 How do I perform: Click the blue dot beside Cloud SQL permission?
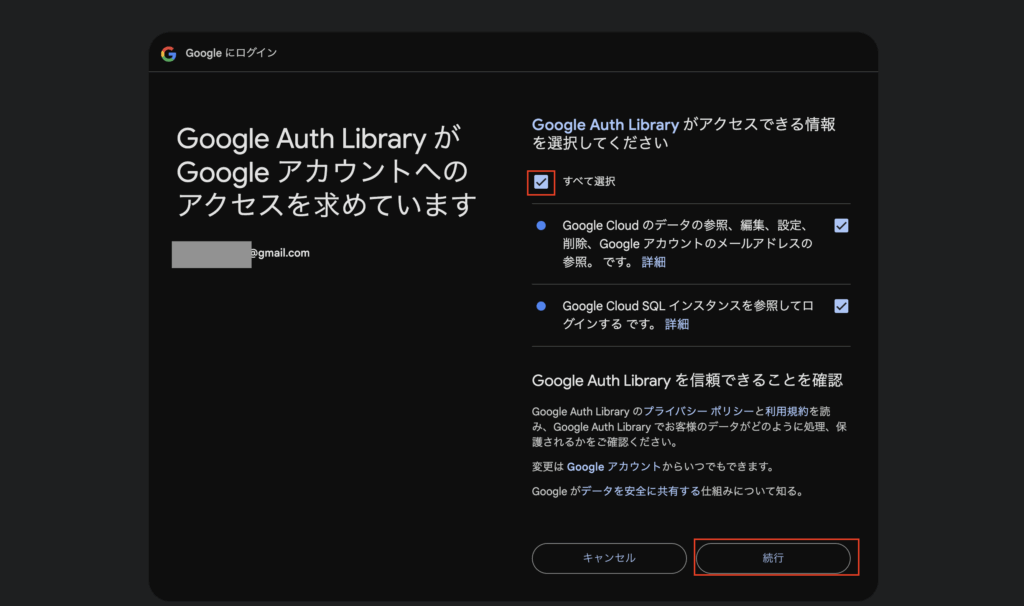[x=541, y=306]
